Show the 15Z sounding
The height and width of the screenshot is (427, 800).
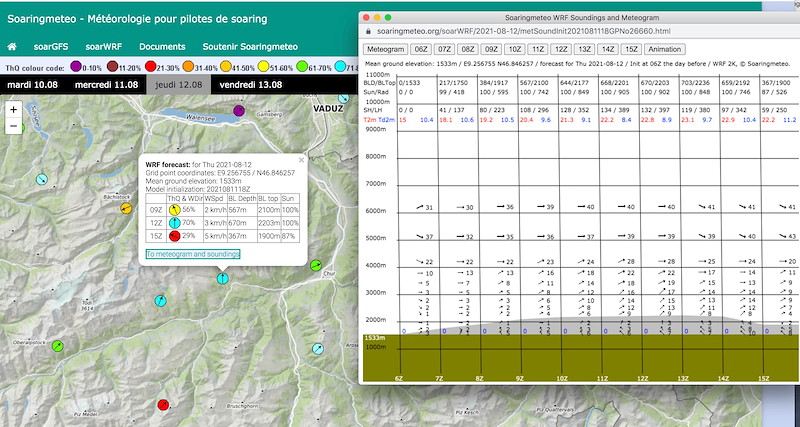pos(631,49)
